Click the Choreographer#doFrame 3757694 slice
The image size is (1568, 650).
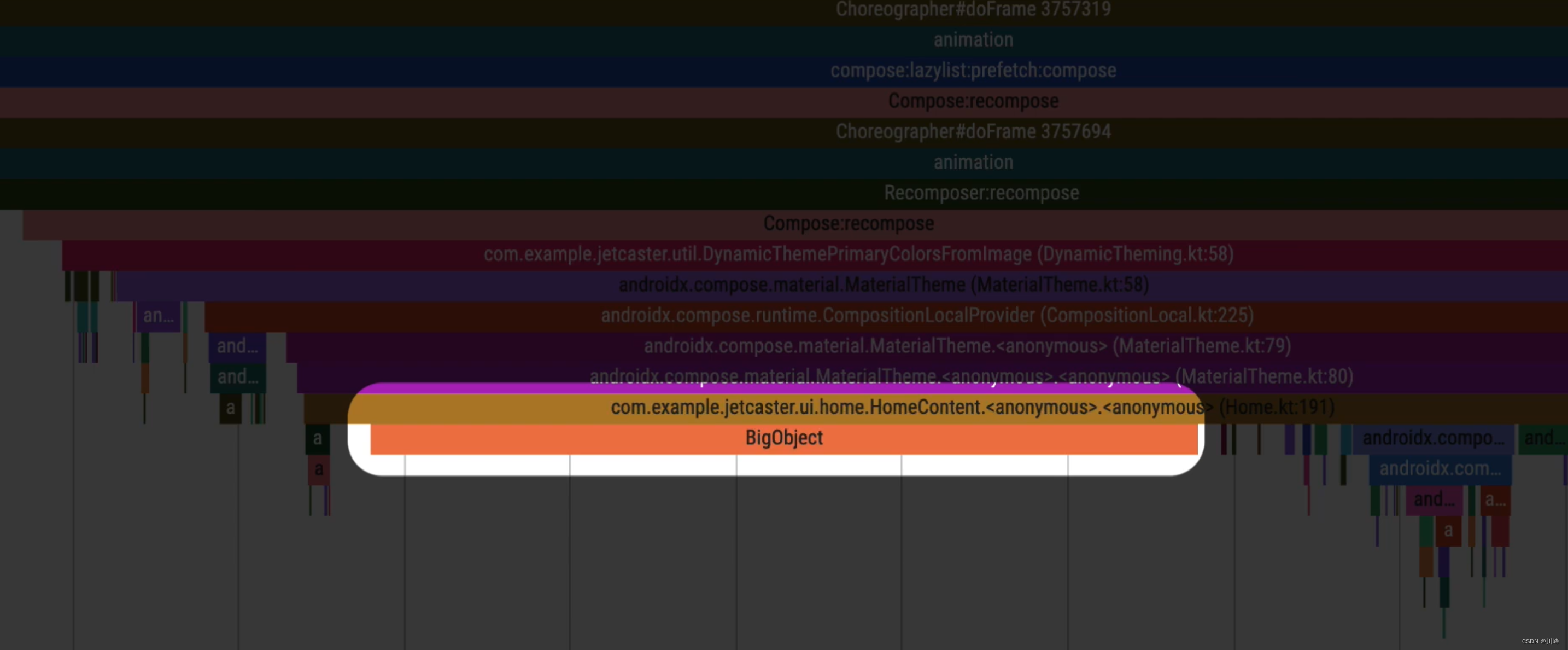784,132
